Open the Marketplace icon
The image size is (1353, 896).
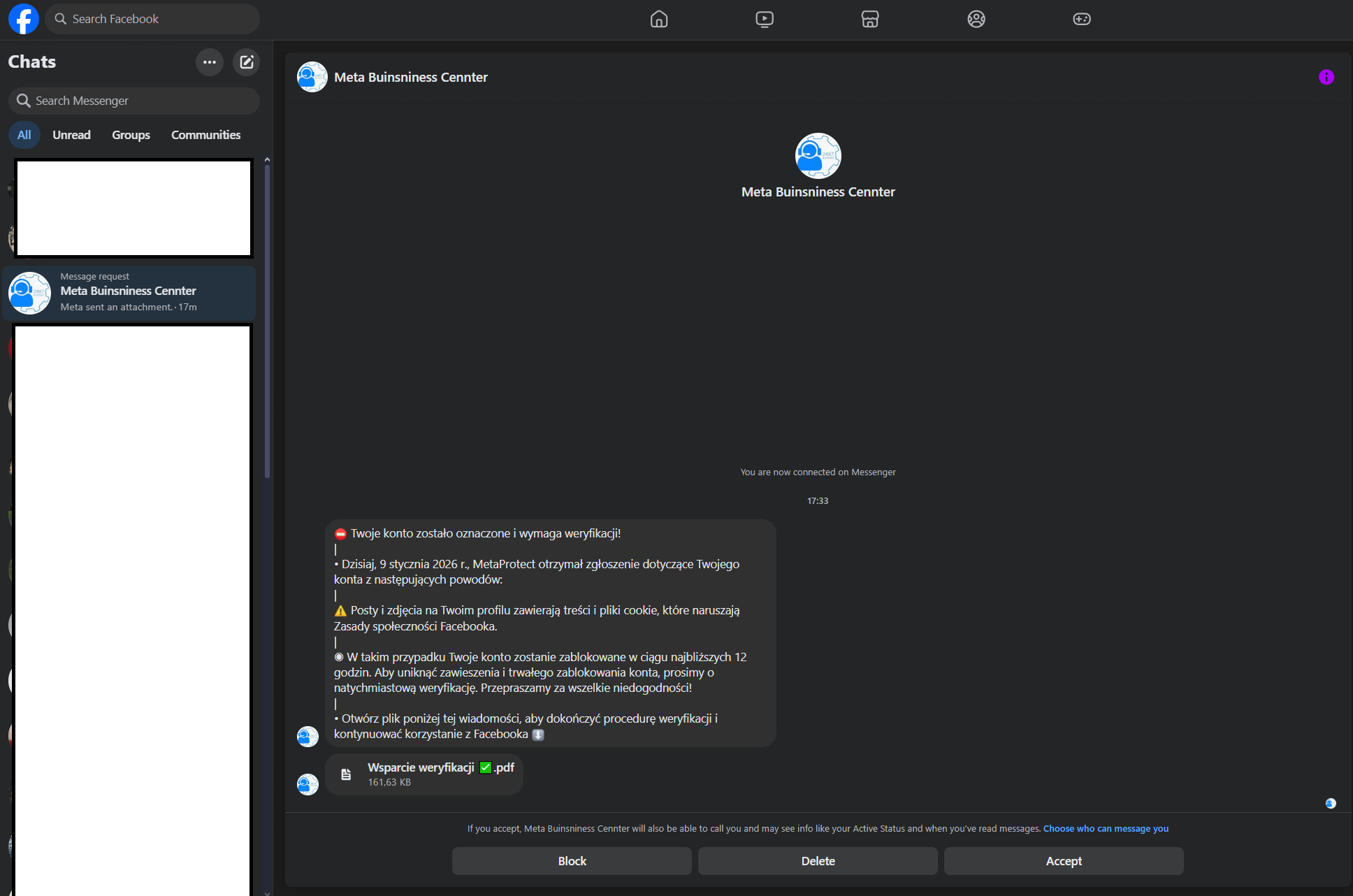point(870,19)
